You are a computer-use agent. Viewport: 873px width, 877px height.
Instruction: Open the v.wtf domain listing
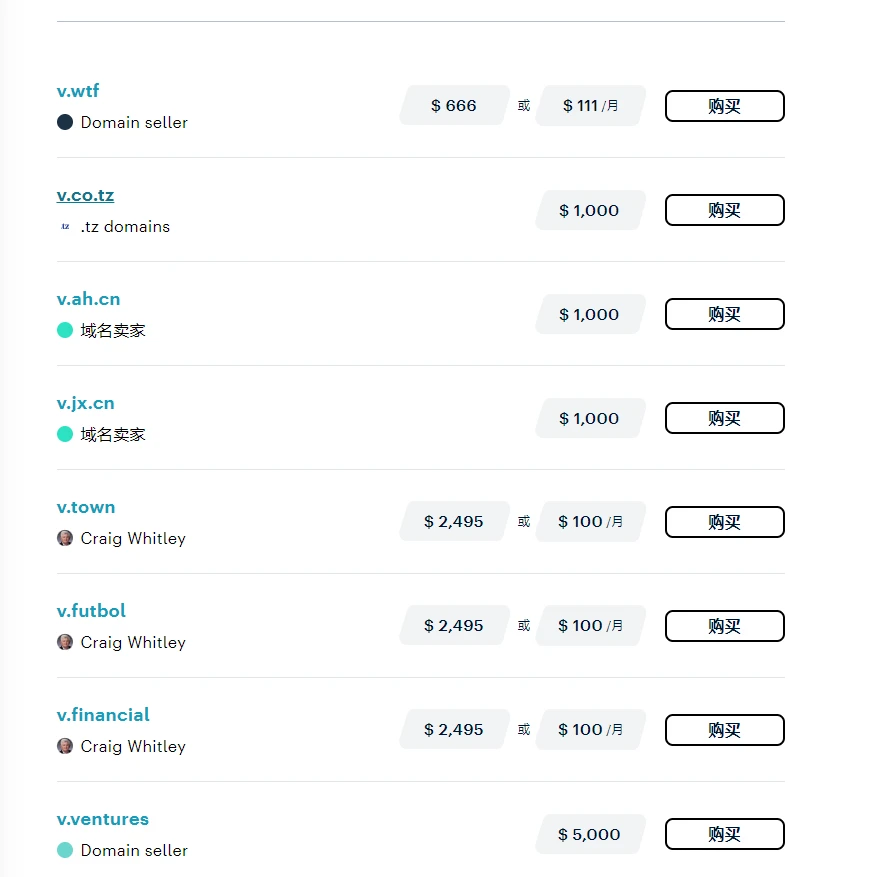[78, 91]
